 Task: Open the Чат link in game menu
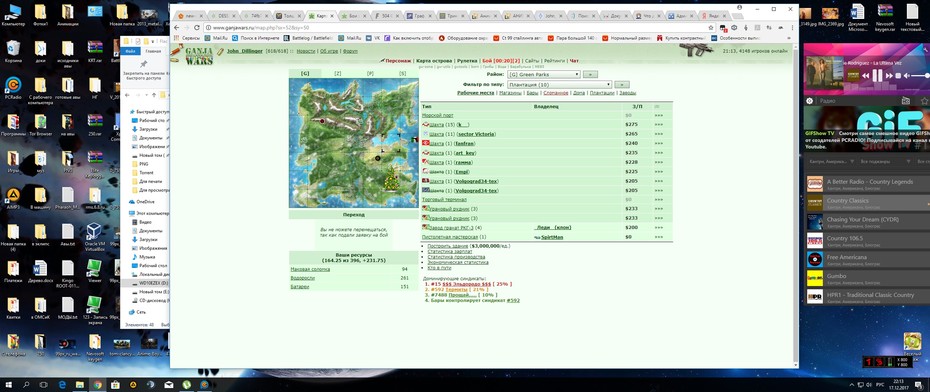(x=574, y=60)
